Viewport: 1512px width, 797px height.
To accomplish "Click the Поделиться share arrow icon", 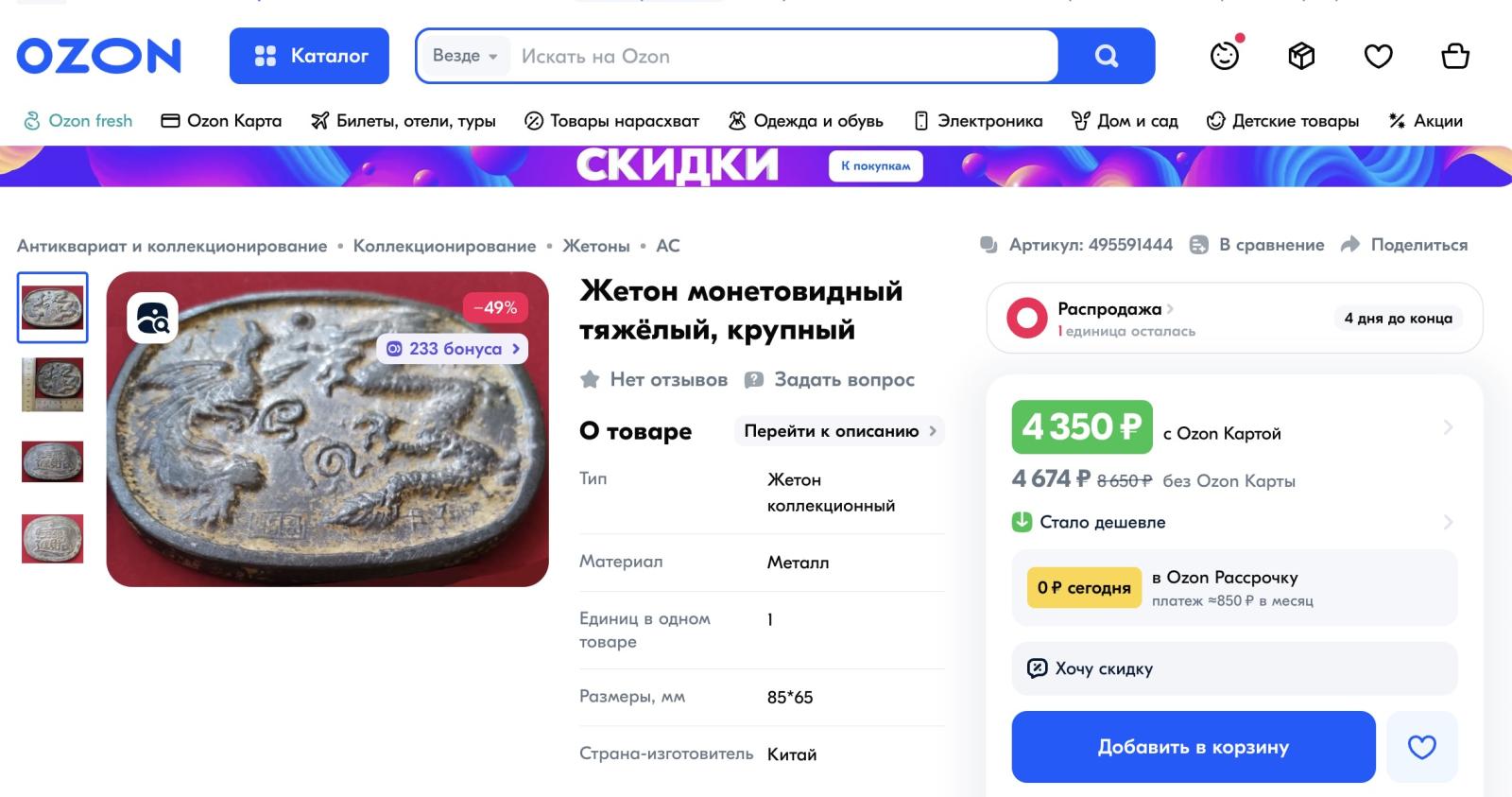I will [x=1350, y=245].
